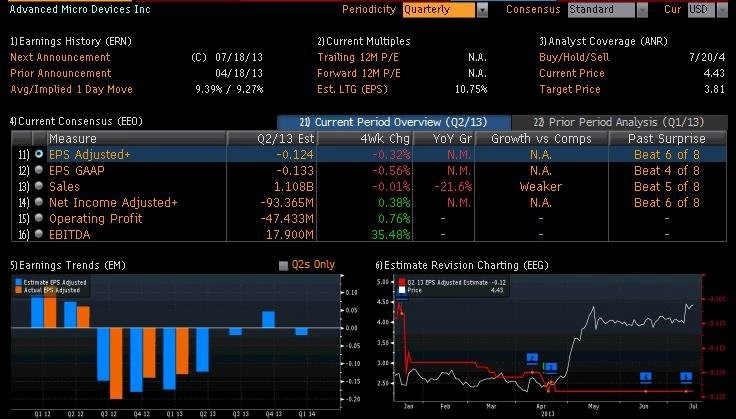Click the Prior Announcement date 04/18/13
Viewport: 736px width, 419px height.
coord(239,73)
